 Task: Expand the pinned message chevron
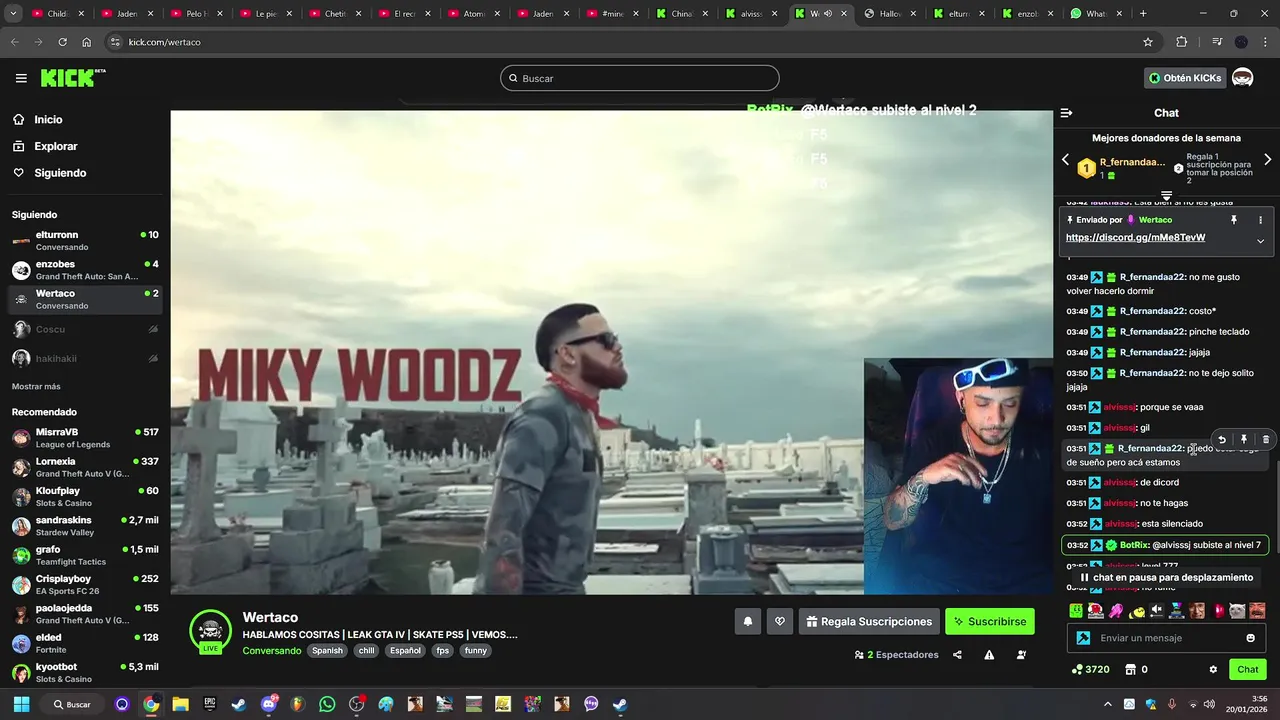point(1260,241)
